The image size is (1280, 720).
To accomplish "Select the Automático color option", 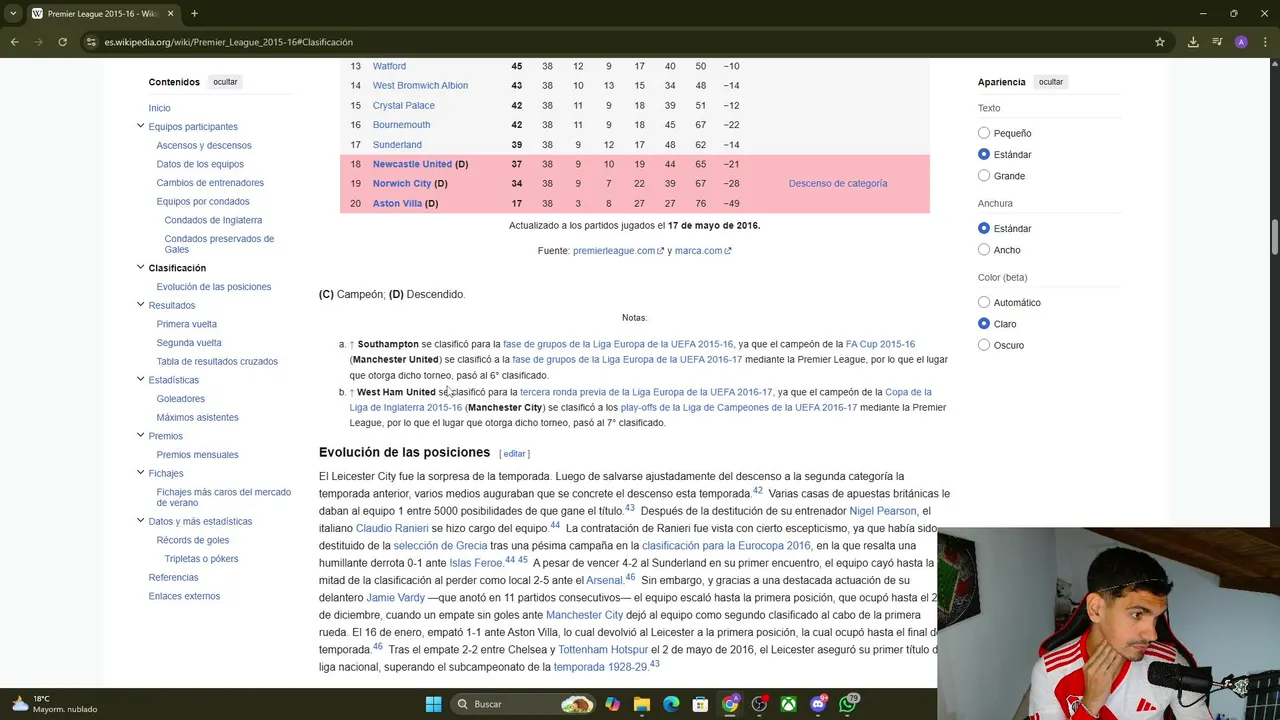I will click(984, 302).
